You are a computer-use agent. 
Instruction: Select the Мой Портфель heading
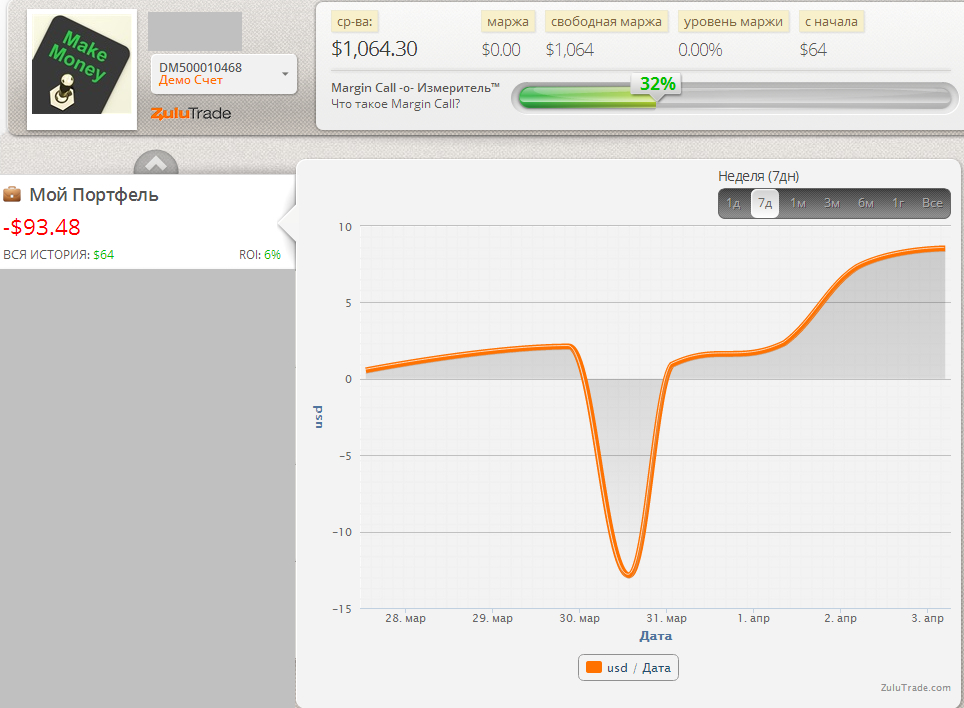pyautogui.click(x=93, y=195)
